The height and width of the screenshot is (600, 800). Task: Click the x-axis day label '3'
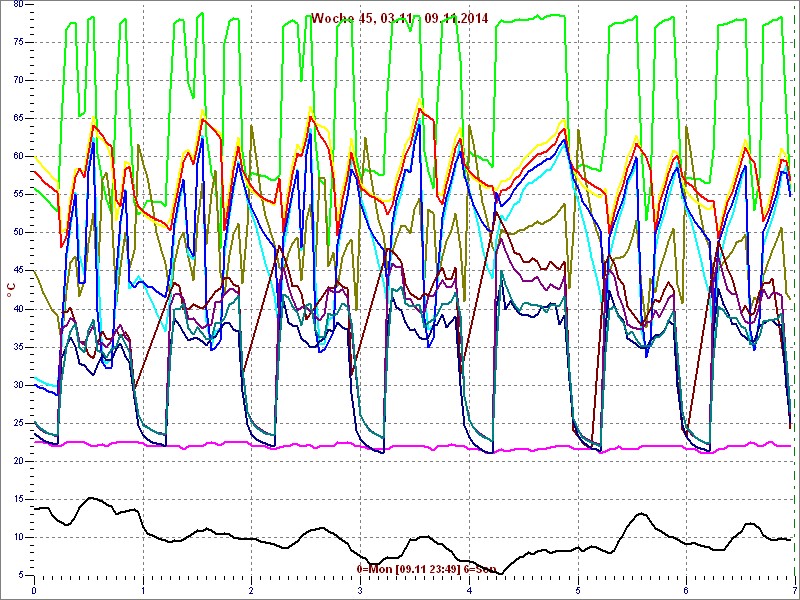(x=360, y=591)
